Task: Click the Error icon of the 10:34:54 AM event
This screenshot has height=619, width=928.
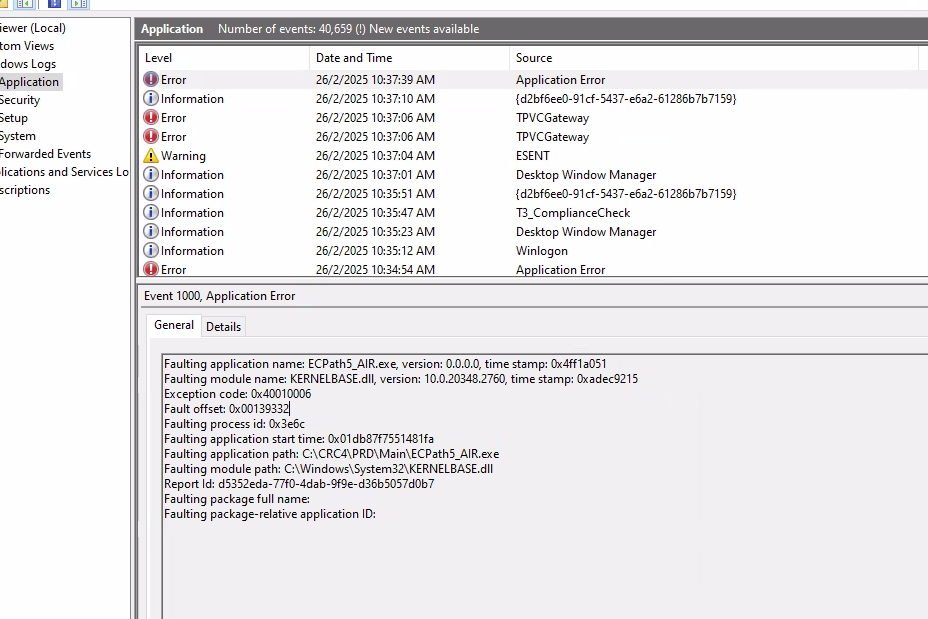Action: pyautogui.click(x=151, y=270)
